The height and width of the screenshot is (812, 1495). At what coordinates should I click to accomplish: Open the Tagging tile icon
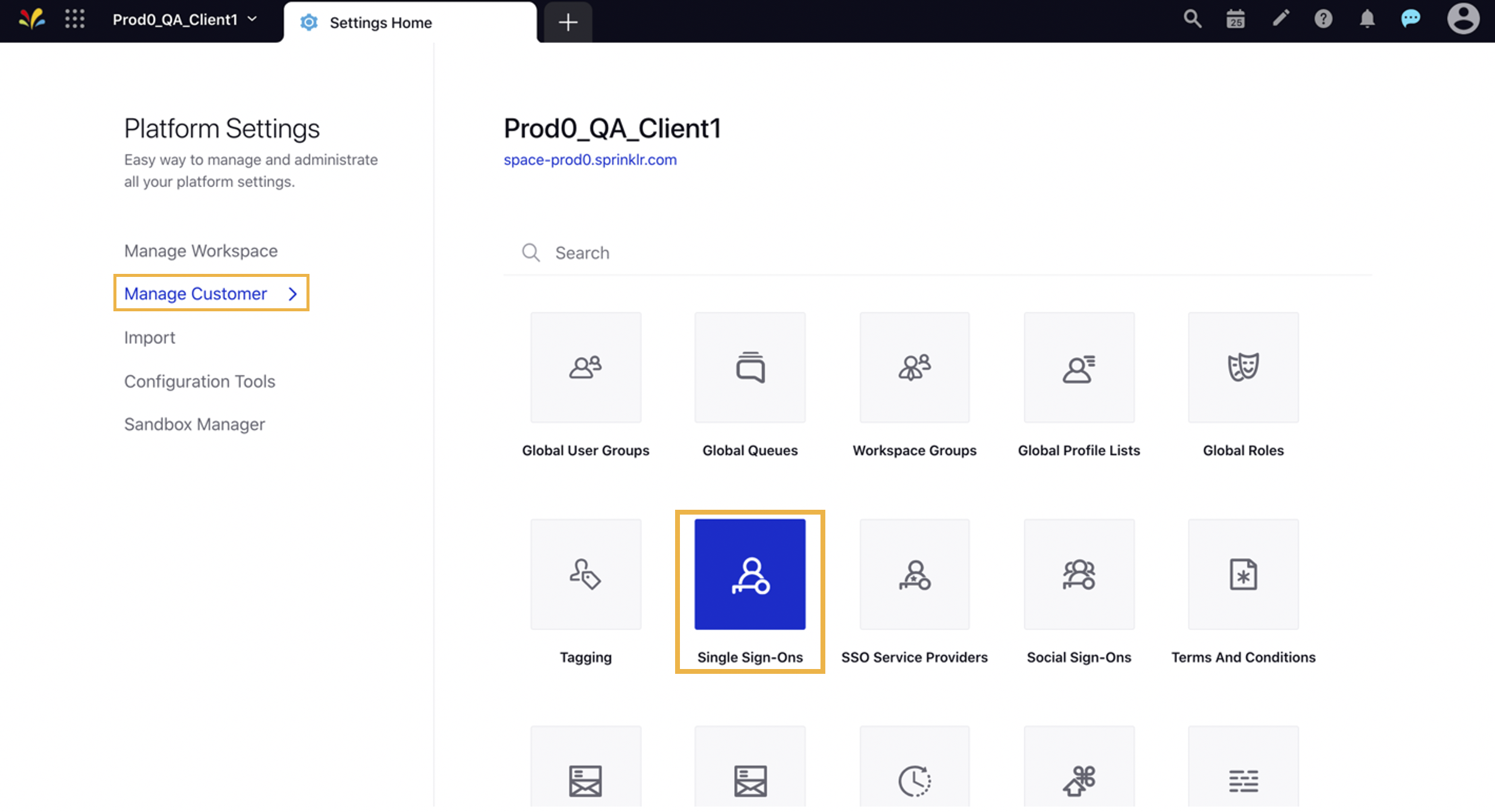tap(585, 574)
